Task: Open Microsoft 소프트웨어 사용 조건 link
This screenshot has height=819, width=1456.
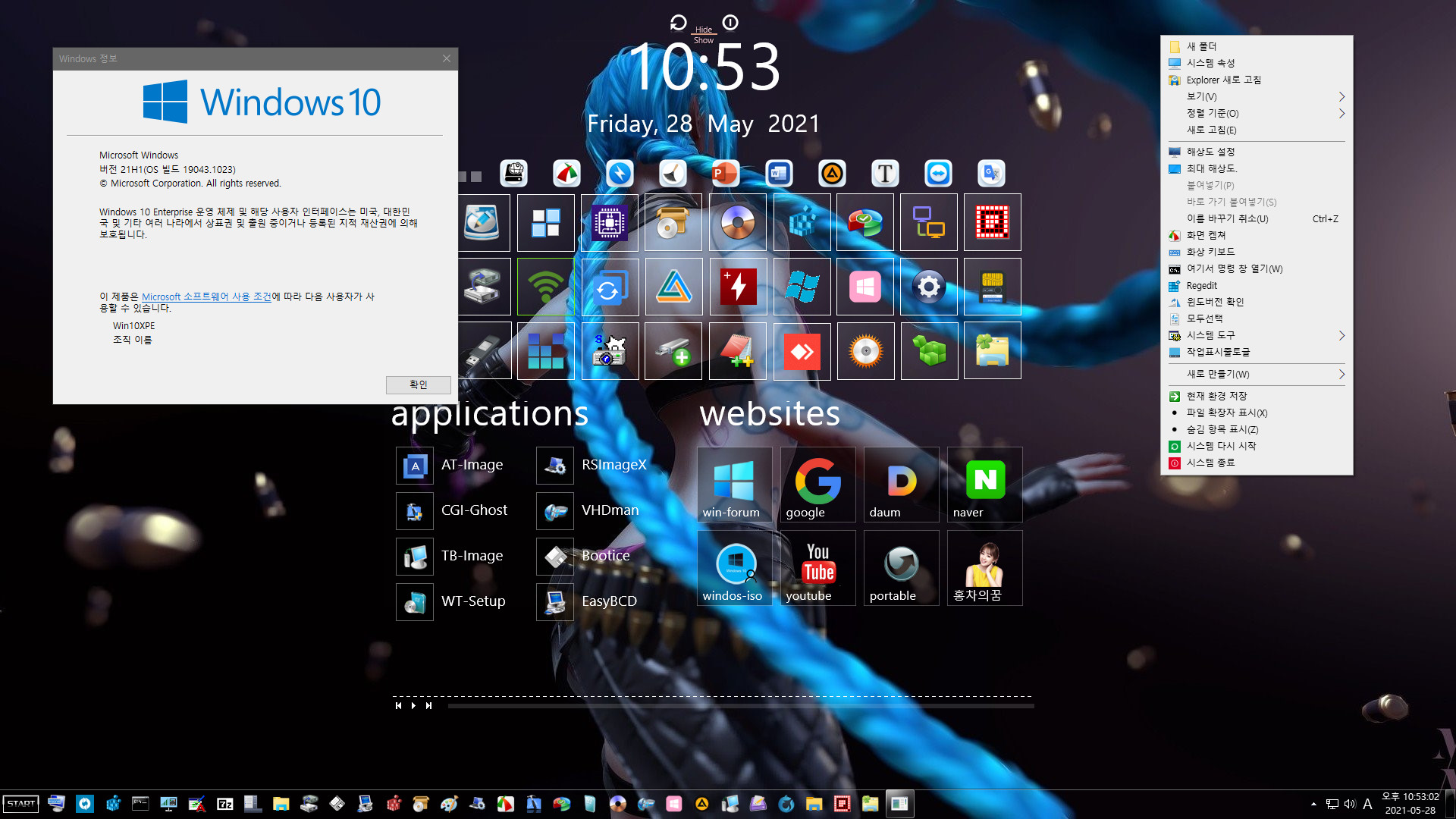Action: pos(206,297)
